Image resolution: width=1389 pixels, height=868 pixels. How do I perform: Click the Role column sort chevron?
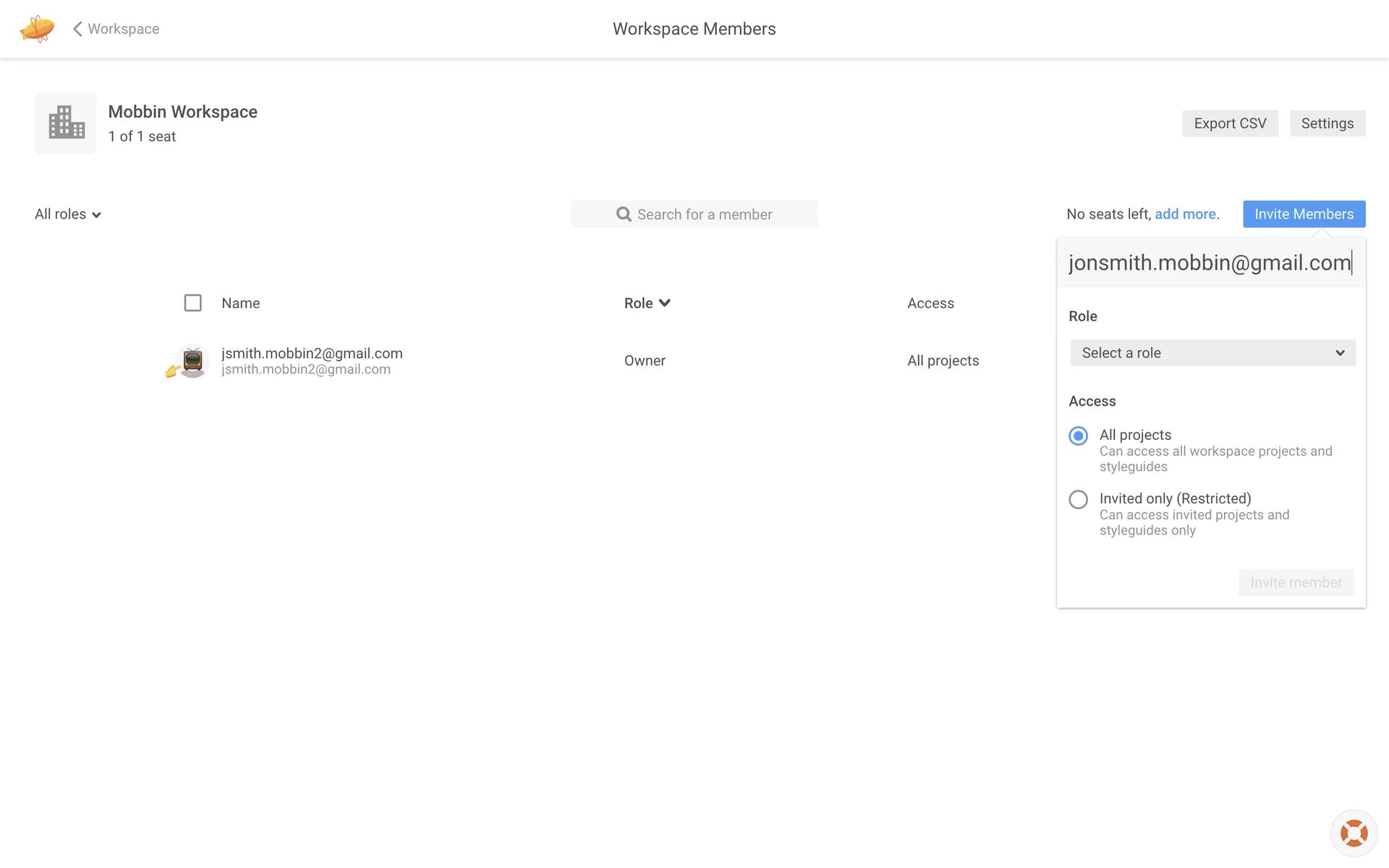click(x=665, y=303)
